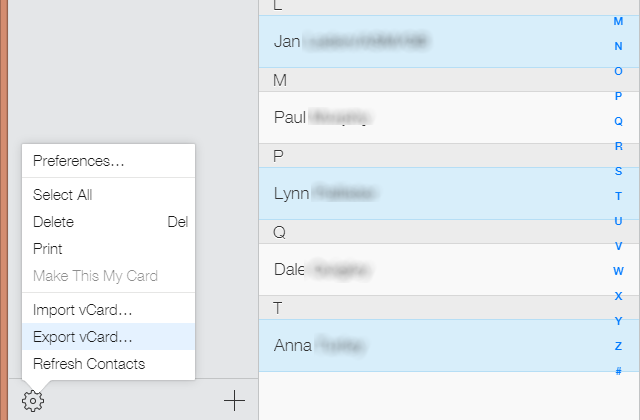Jump to letter P in index
Viewport: 640px width, 420px height.
pos(618,96)
